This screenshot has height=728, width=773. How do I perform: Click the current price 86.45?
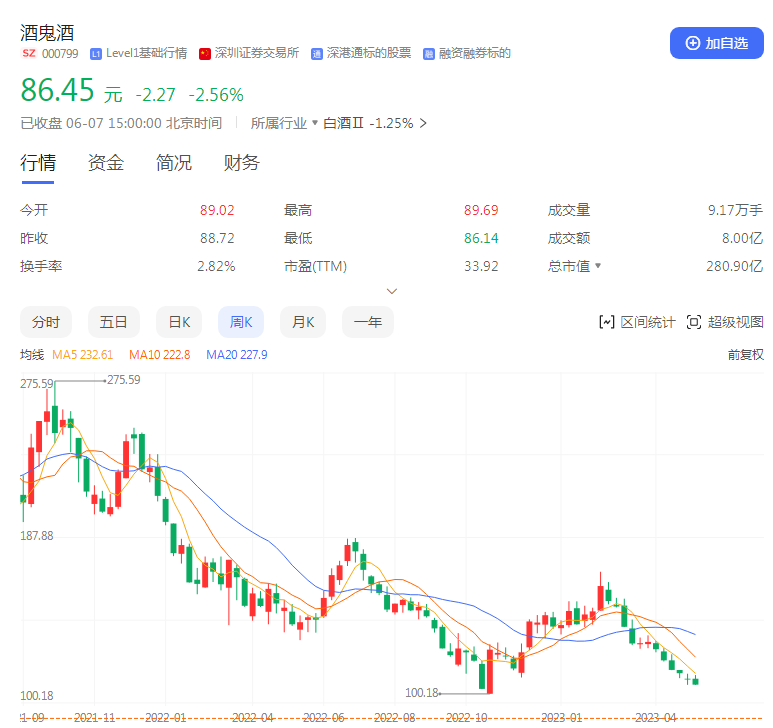coord(57,90)
